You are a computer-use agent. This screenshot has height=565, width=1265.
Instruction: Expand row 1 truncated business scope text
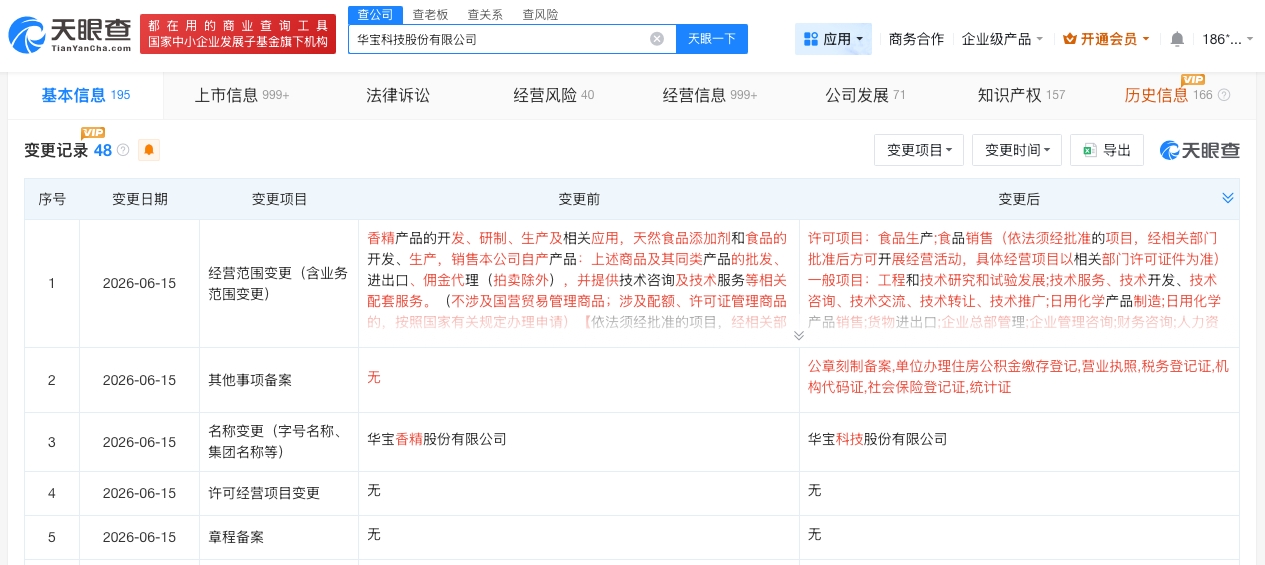coord(798,335)
